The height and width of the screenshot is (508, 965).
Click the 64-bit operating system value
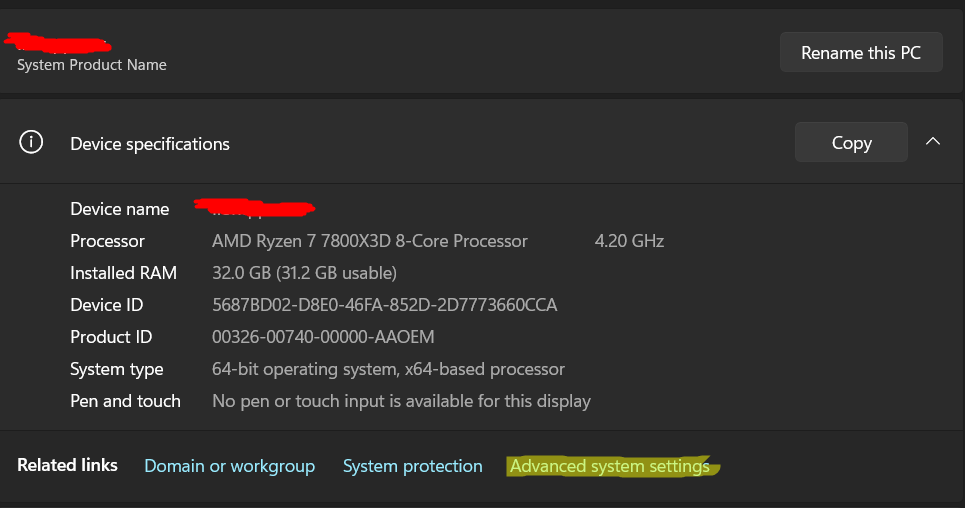(388, 369)
